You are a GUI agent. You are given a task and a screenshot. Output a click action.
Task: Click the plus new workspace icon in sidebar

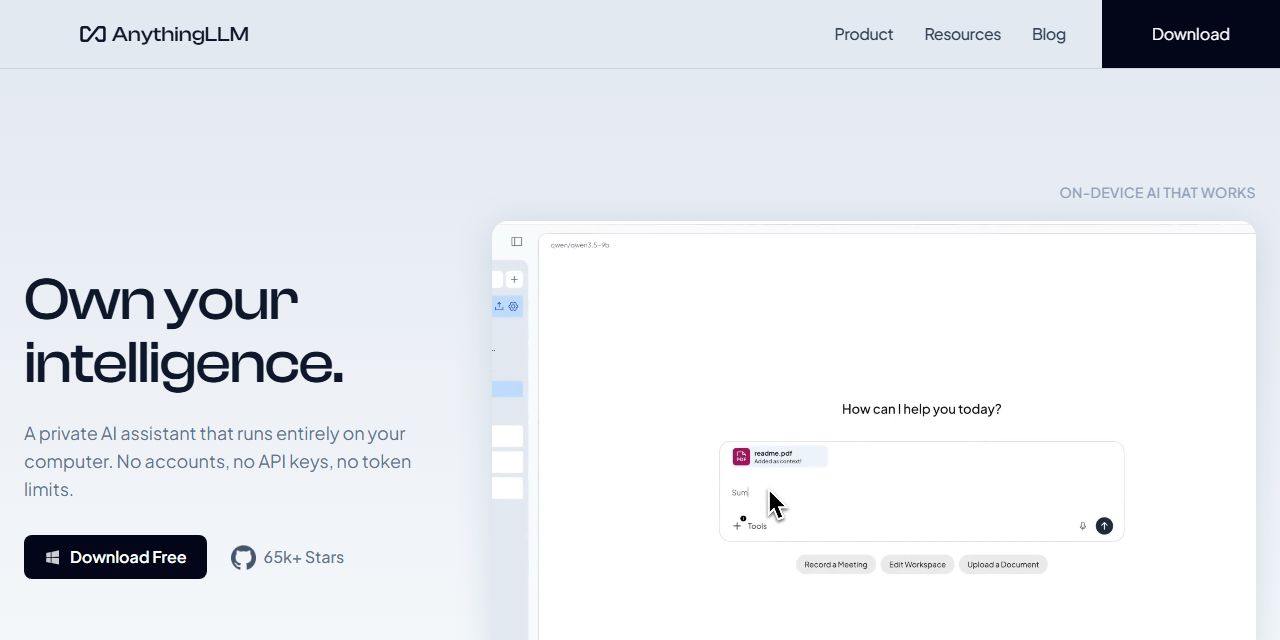tap(514, 280)
